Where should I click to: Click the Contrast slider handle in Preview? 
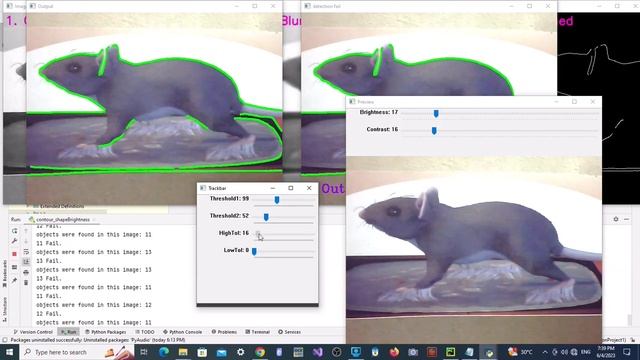434,131
